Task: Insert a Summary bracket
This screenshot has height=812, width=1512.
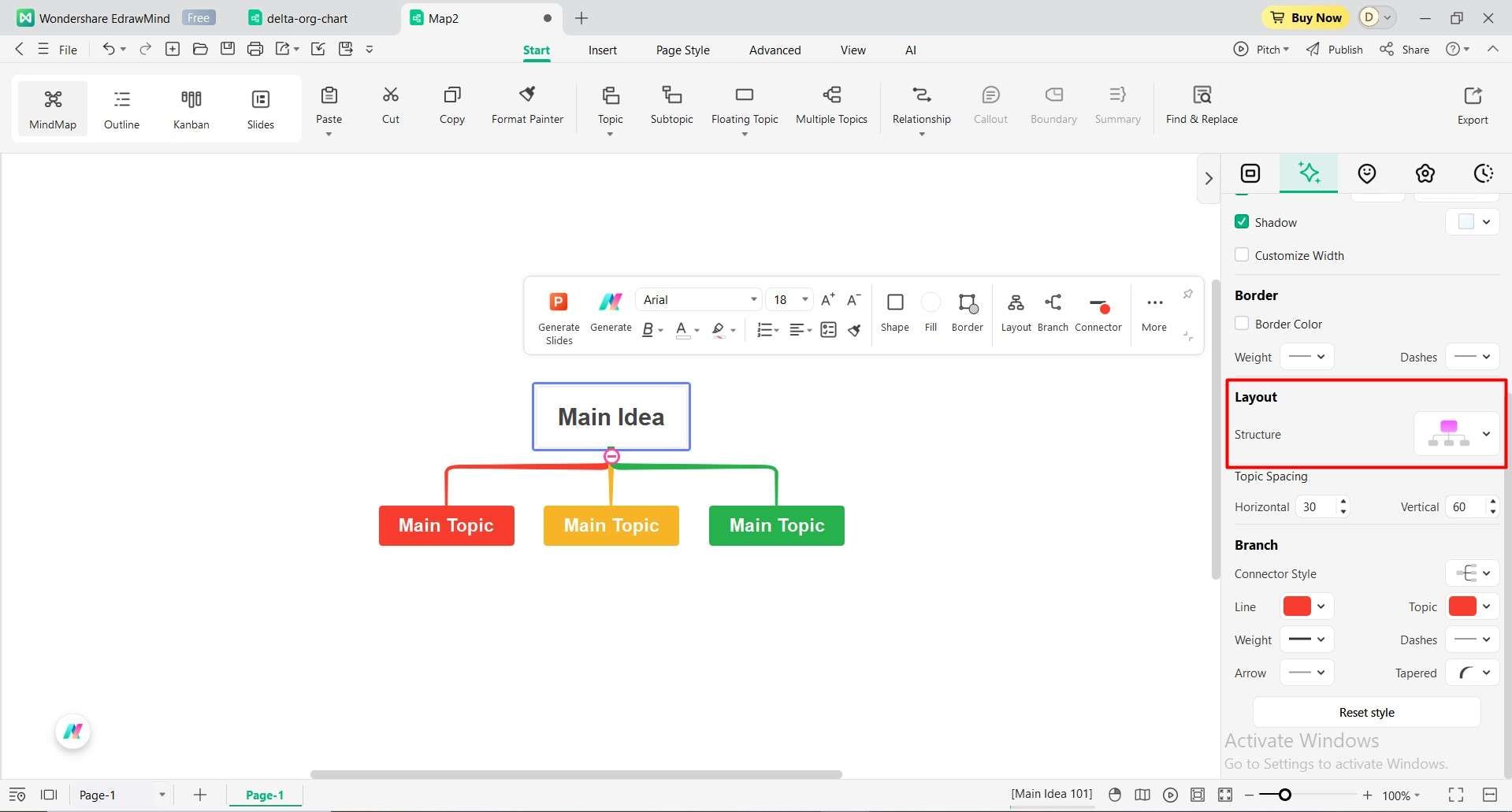Action: [x=1116, y=104]
